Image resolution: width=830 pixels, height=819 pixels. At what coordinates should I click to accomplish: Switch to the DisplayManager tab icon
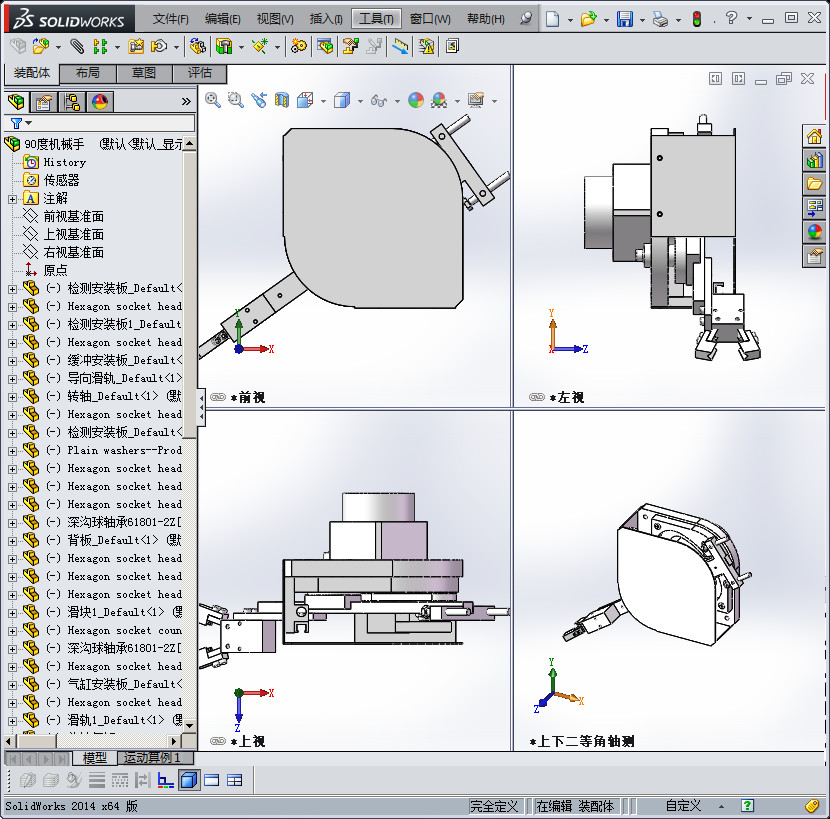[100, 102]
